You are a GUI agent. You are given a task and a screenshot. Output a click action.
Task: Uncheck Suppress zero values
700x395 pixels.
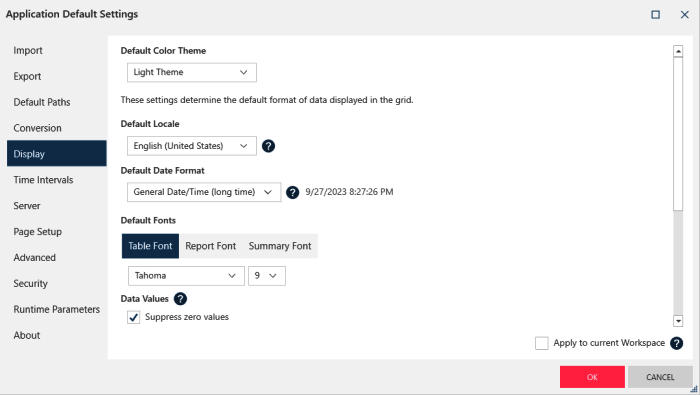133,317
